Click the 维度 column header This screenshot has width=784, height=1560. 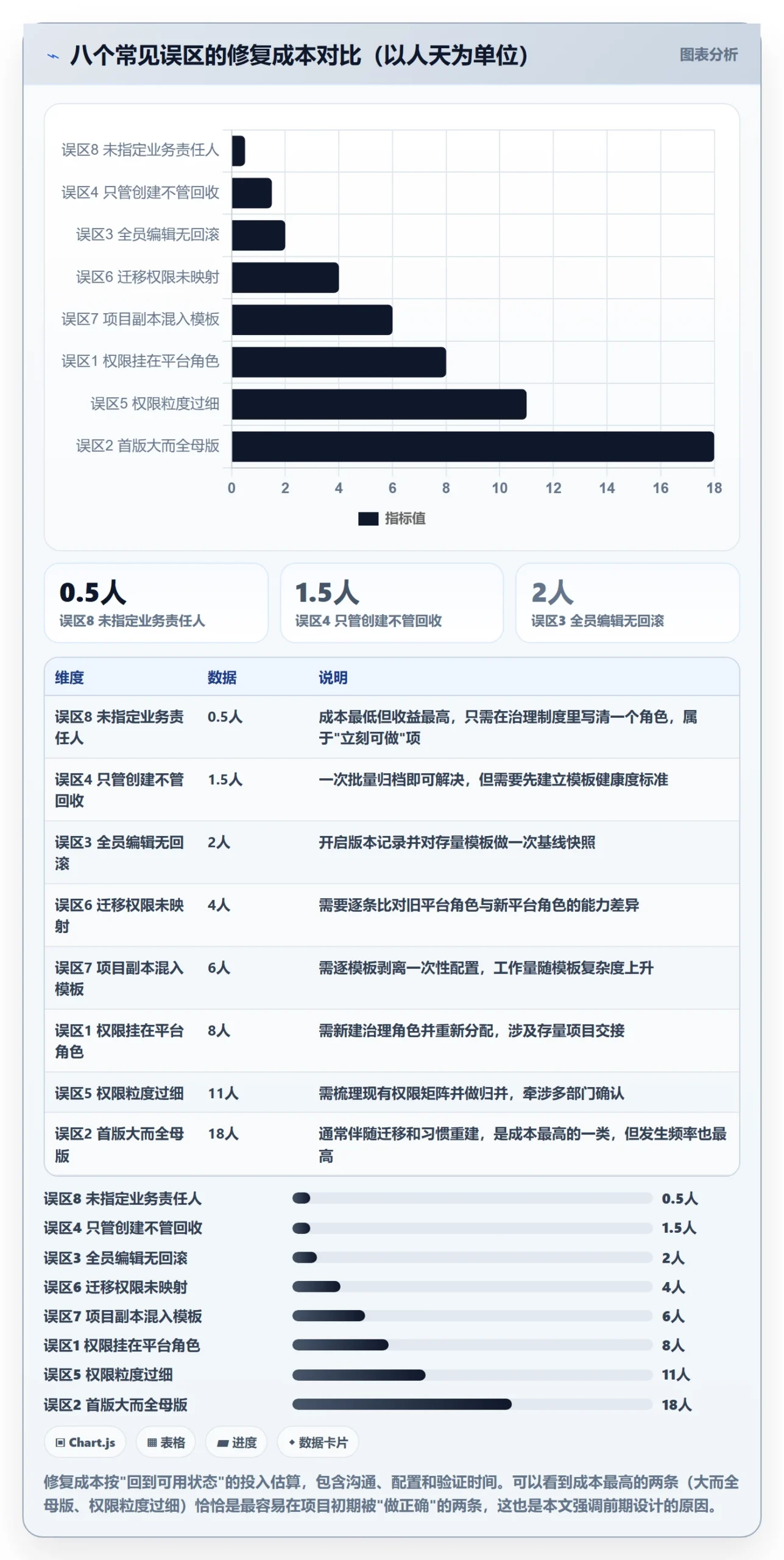[x=69, y=678]
